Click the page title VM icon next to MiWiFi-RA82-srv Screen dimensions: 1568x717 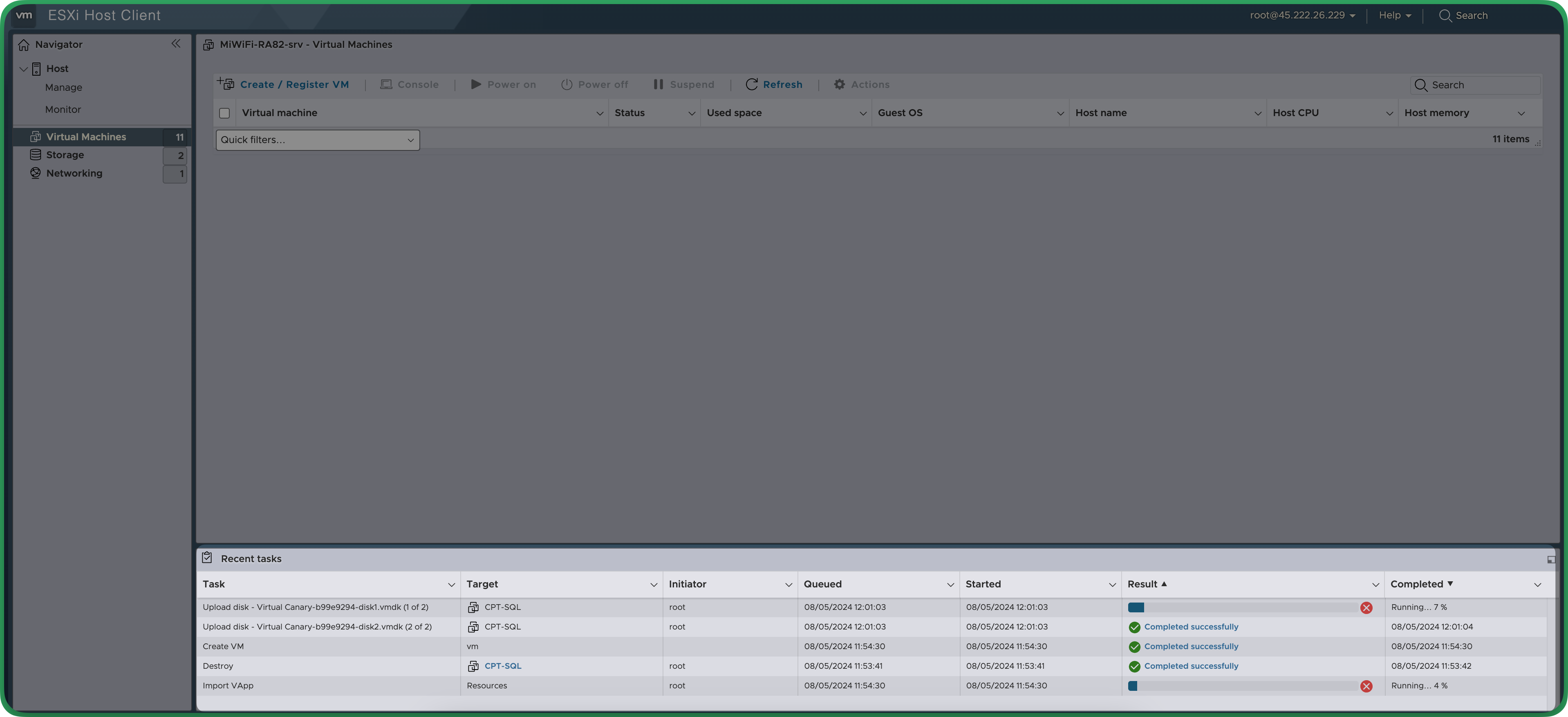point(208,45)
